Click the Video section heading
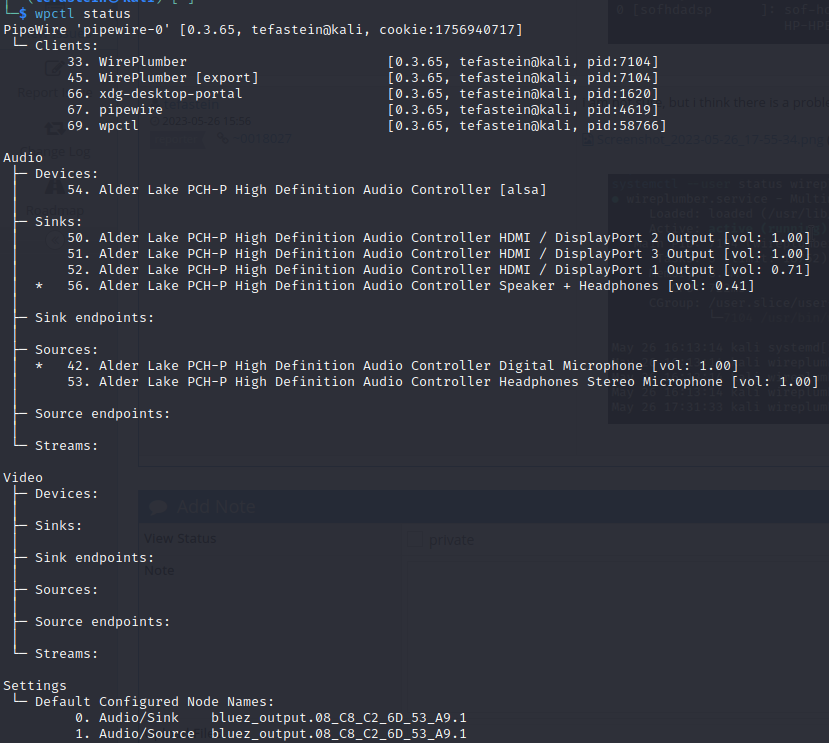This screenshot has height=743, width=829. coord(23,478)
